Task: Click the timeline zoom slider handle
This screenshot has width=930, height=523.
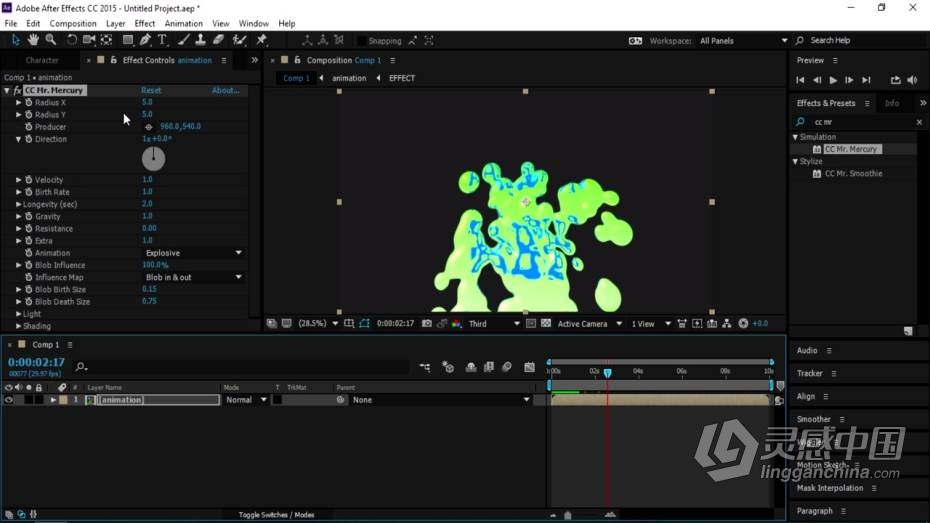Action: pyautogui.click(x=568, y=515)
